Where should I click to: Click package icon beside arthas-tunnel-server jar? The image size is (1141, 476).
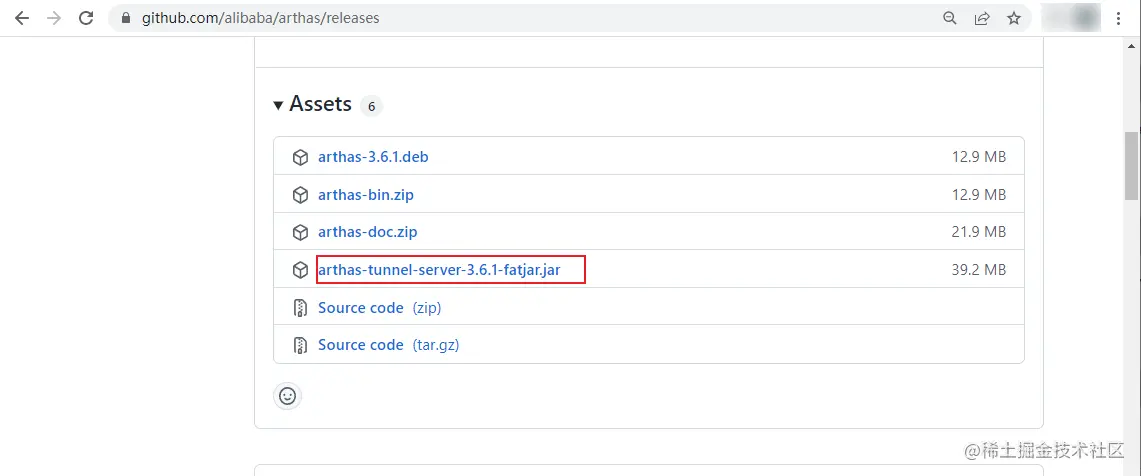coord(300,270)
